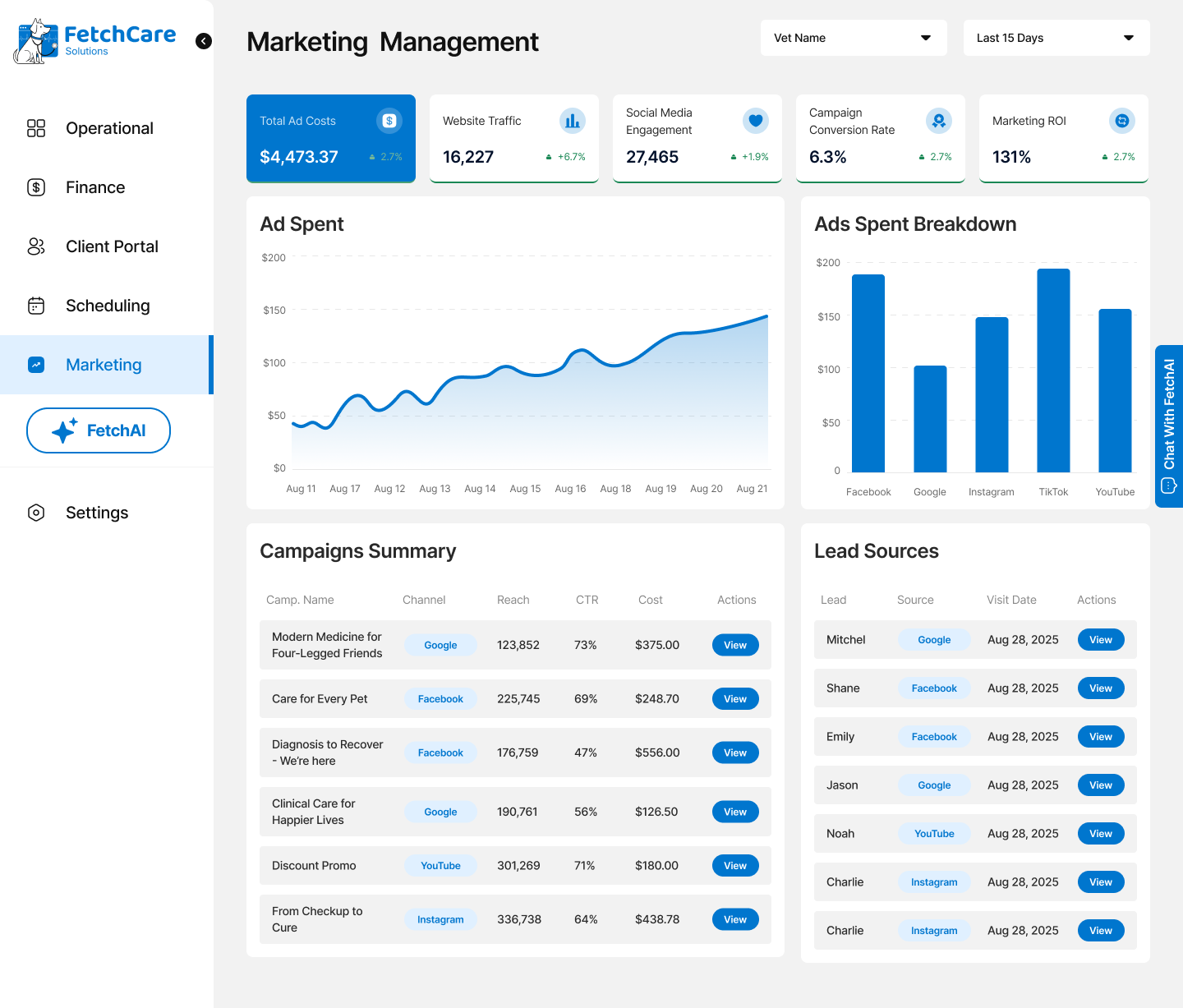Select Scheduling in the sidebar
The image size is (1183, 1008).
point(108,306)
